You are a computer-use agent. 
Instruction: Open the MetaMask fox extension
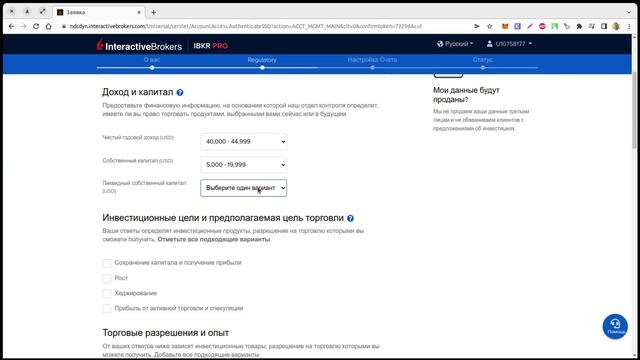pos(505,26)
